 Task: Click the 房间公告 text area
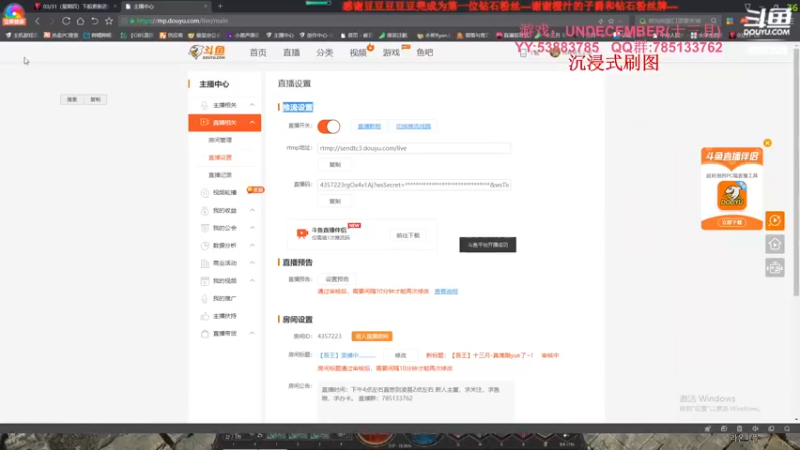(x=415, y=401)
